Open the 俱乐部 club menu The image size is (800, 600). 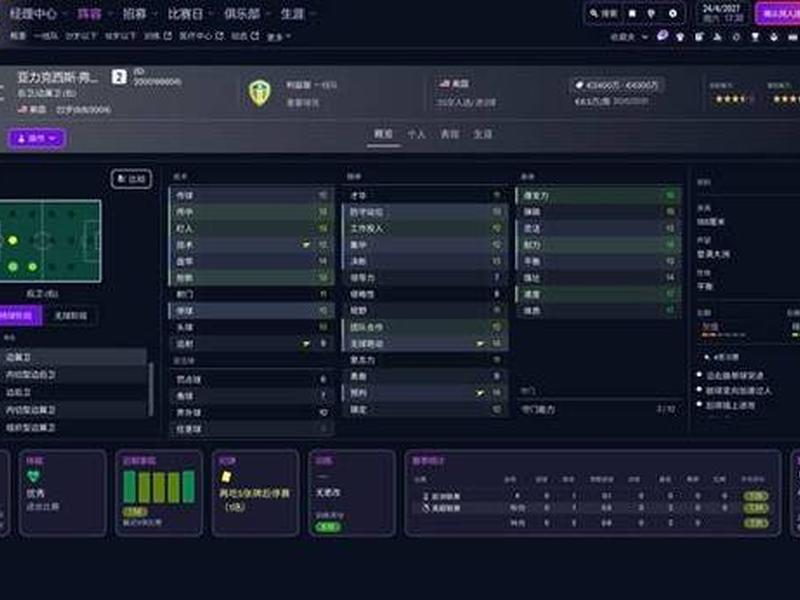[x=242, y=14]
